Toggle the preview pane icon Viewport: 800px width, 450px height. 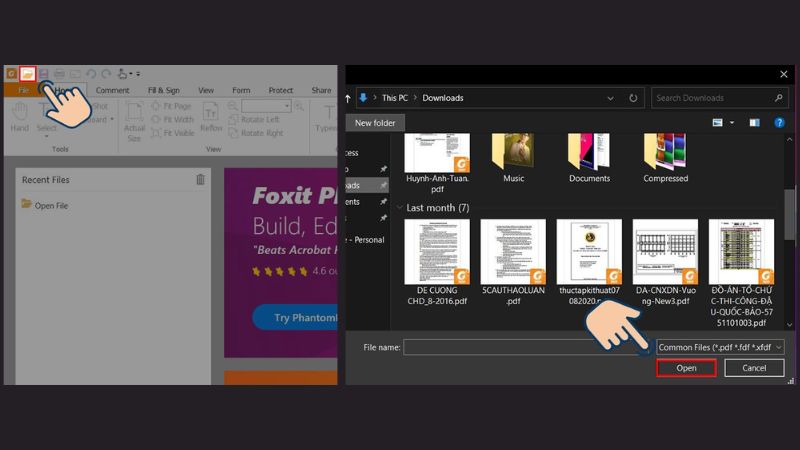pos(754,123)
